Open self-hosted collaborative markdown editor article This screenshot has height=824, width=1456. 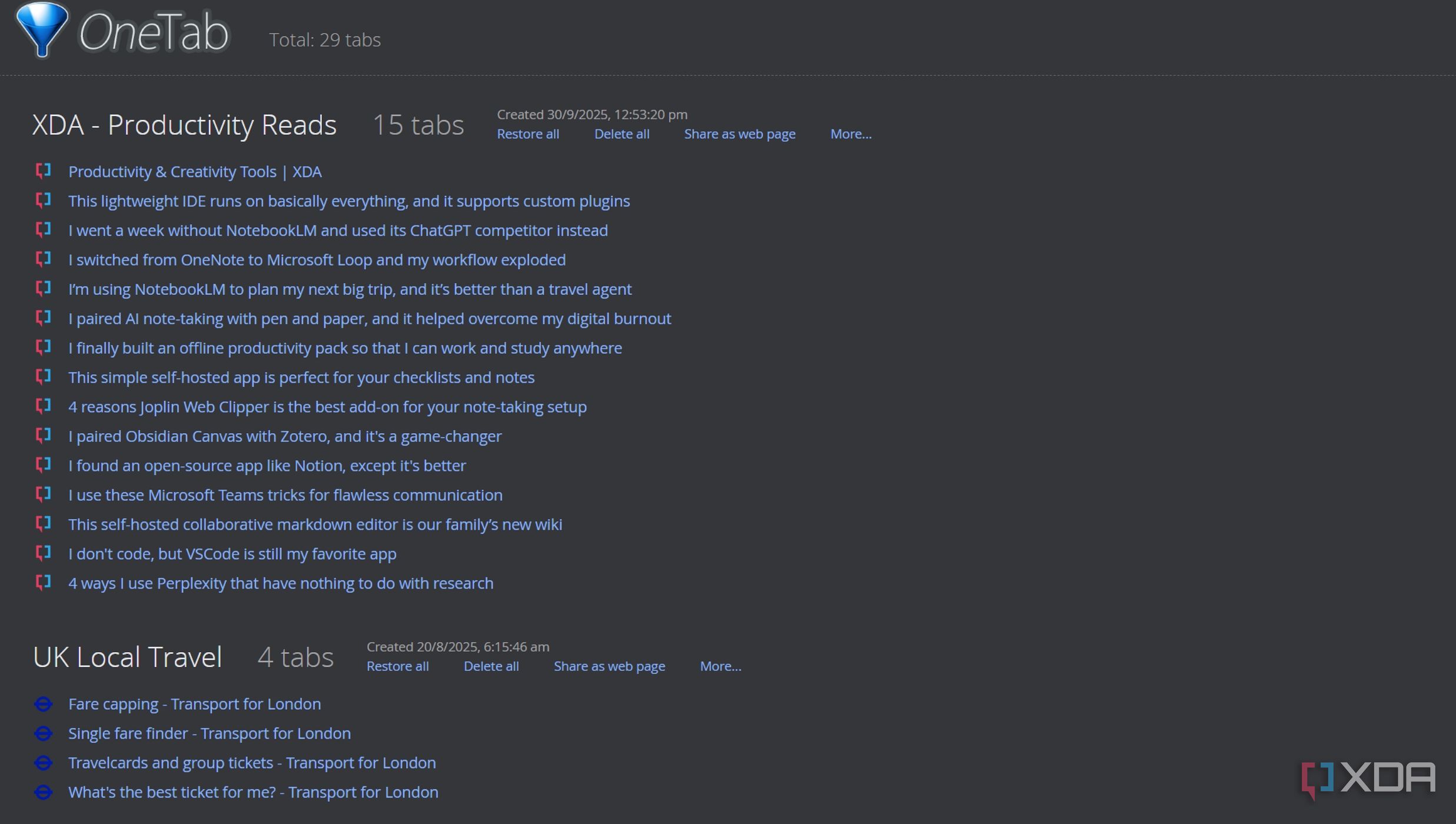(315, 524)
